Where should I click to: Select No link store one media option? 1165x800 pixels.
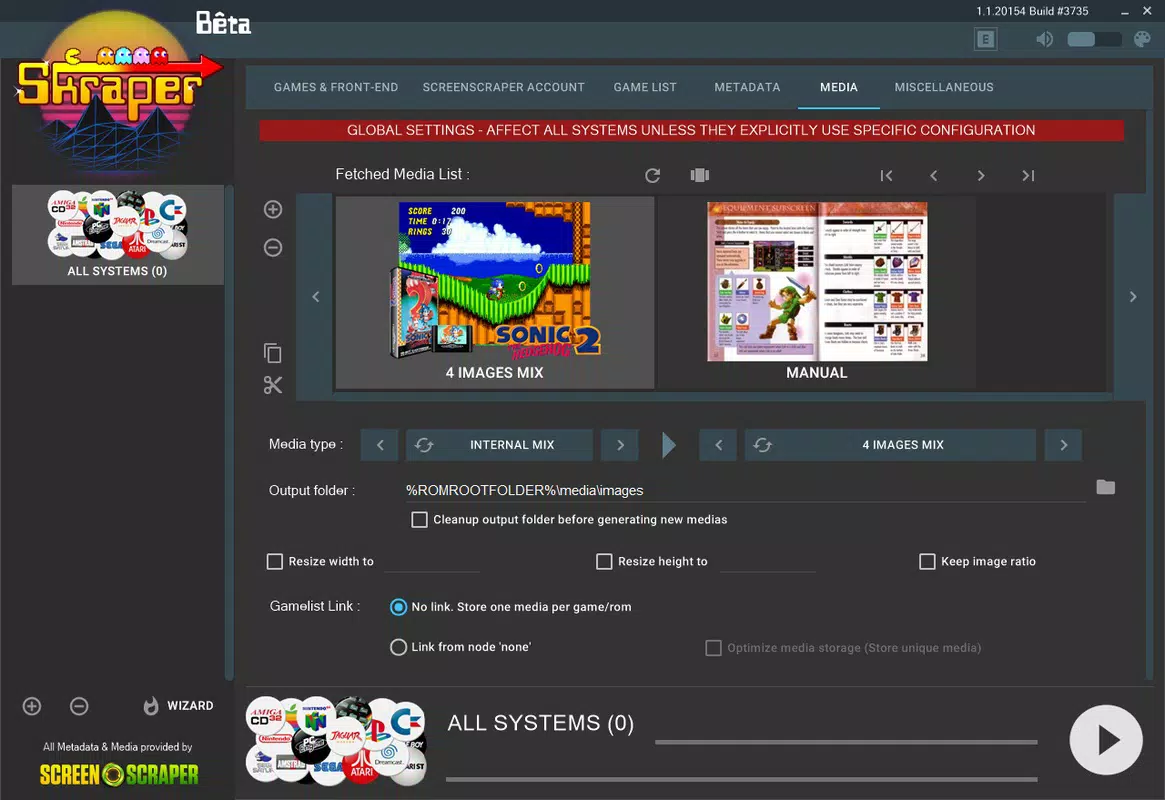(x=398, y=607)
